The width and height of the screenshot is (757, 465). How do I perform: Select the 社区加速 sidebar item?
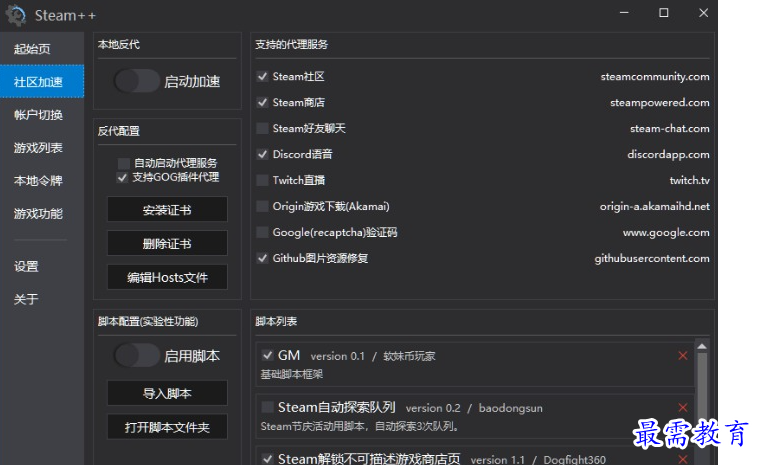42,82
